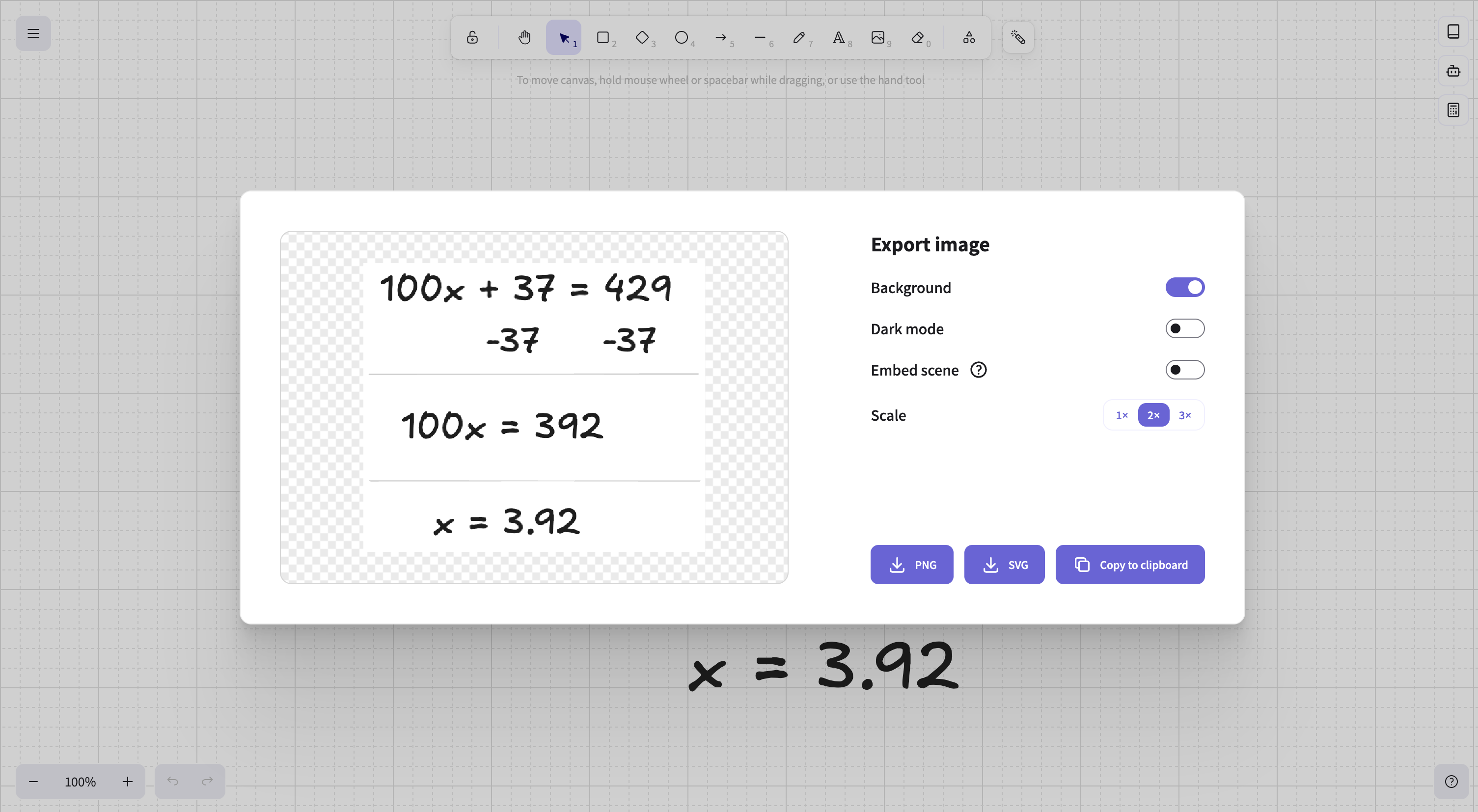Copy the exported image to clipboard
The height and width of the screenshot is (812, 1478).
pyautogui.click(x=1130, y=564)
